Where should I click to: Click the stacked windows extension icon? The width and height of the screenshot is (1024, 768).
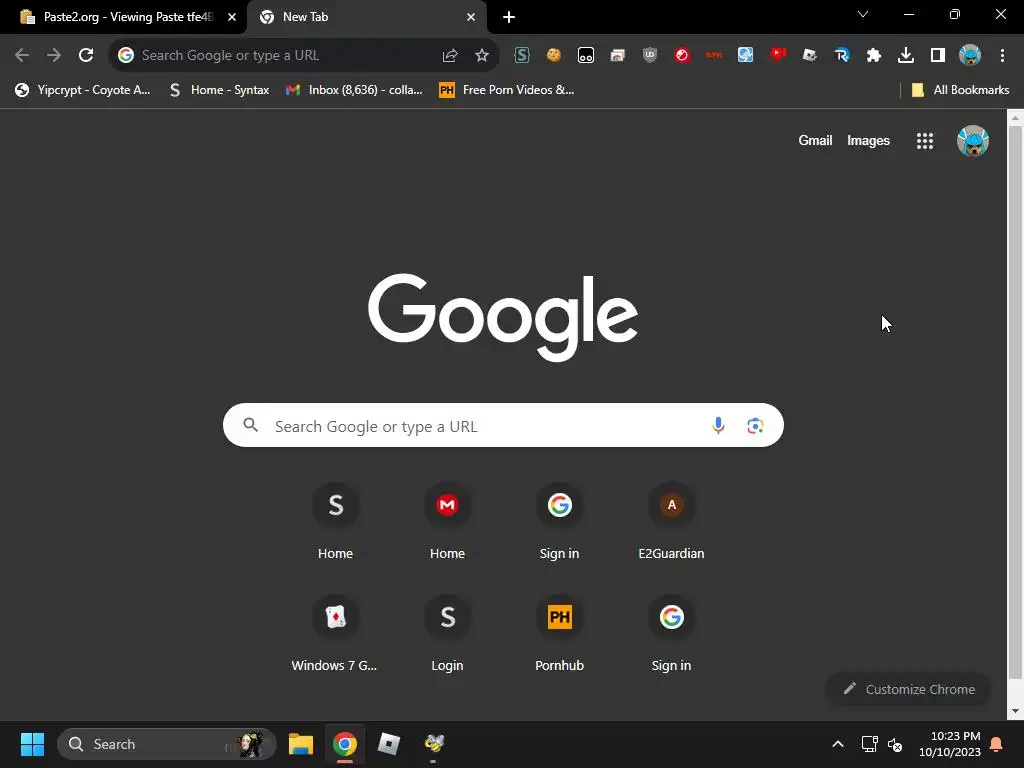pyautogui.click(x=618, y=56)
